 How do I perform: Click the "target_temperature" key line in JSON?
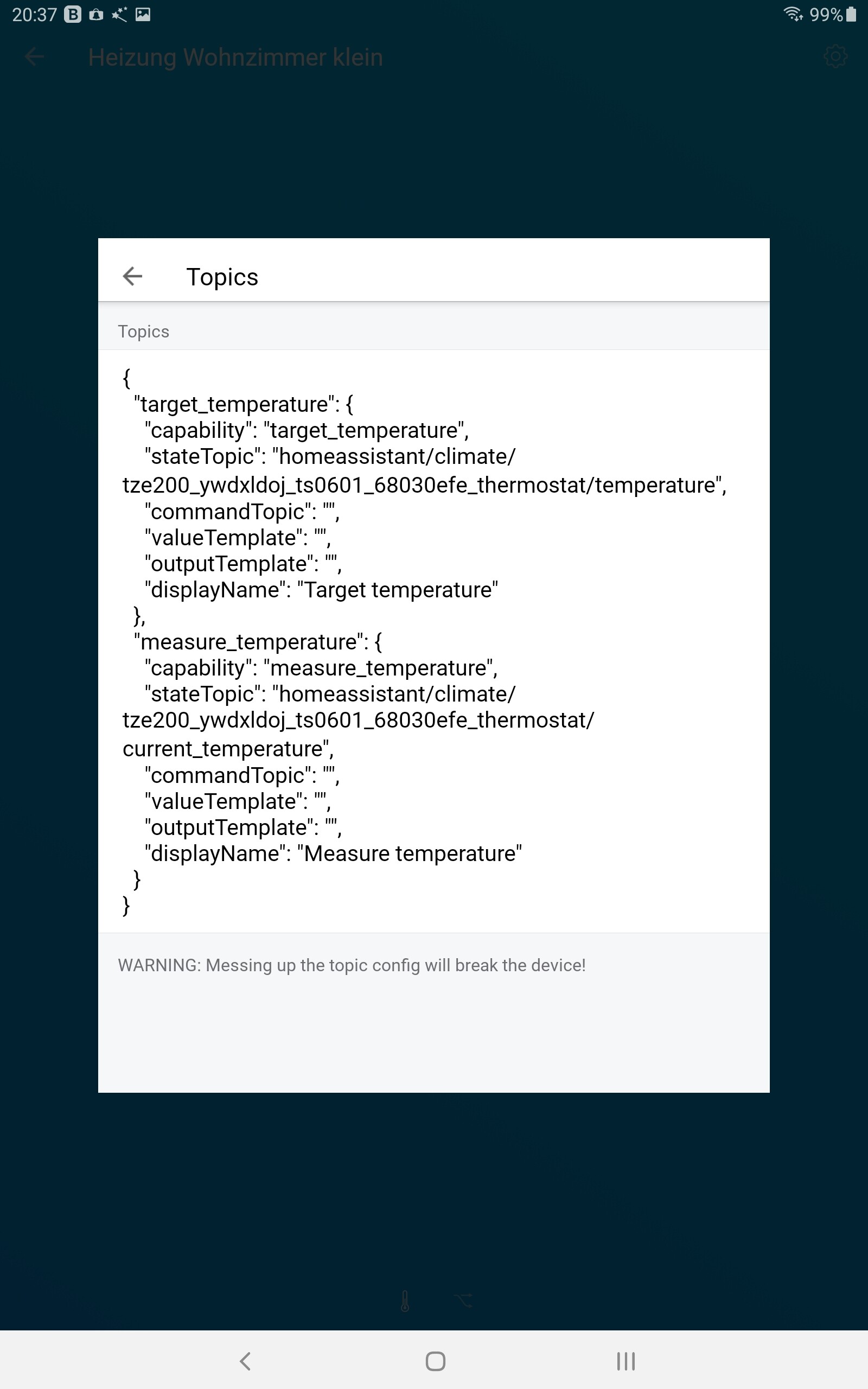[x=244, y=404]
